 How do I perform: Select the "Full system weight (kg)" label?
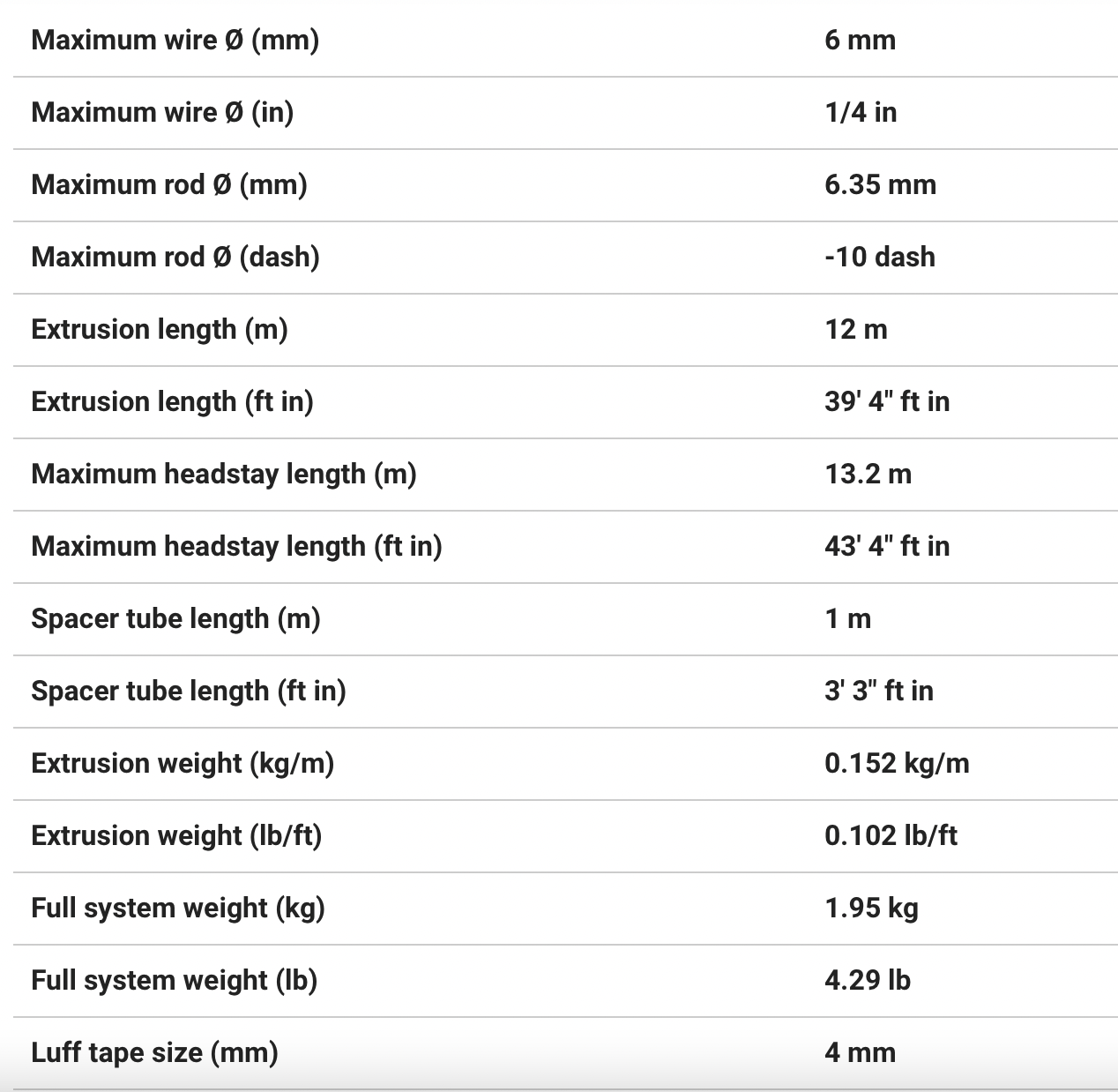click(x=178, y=909)
